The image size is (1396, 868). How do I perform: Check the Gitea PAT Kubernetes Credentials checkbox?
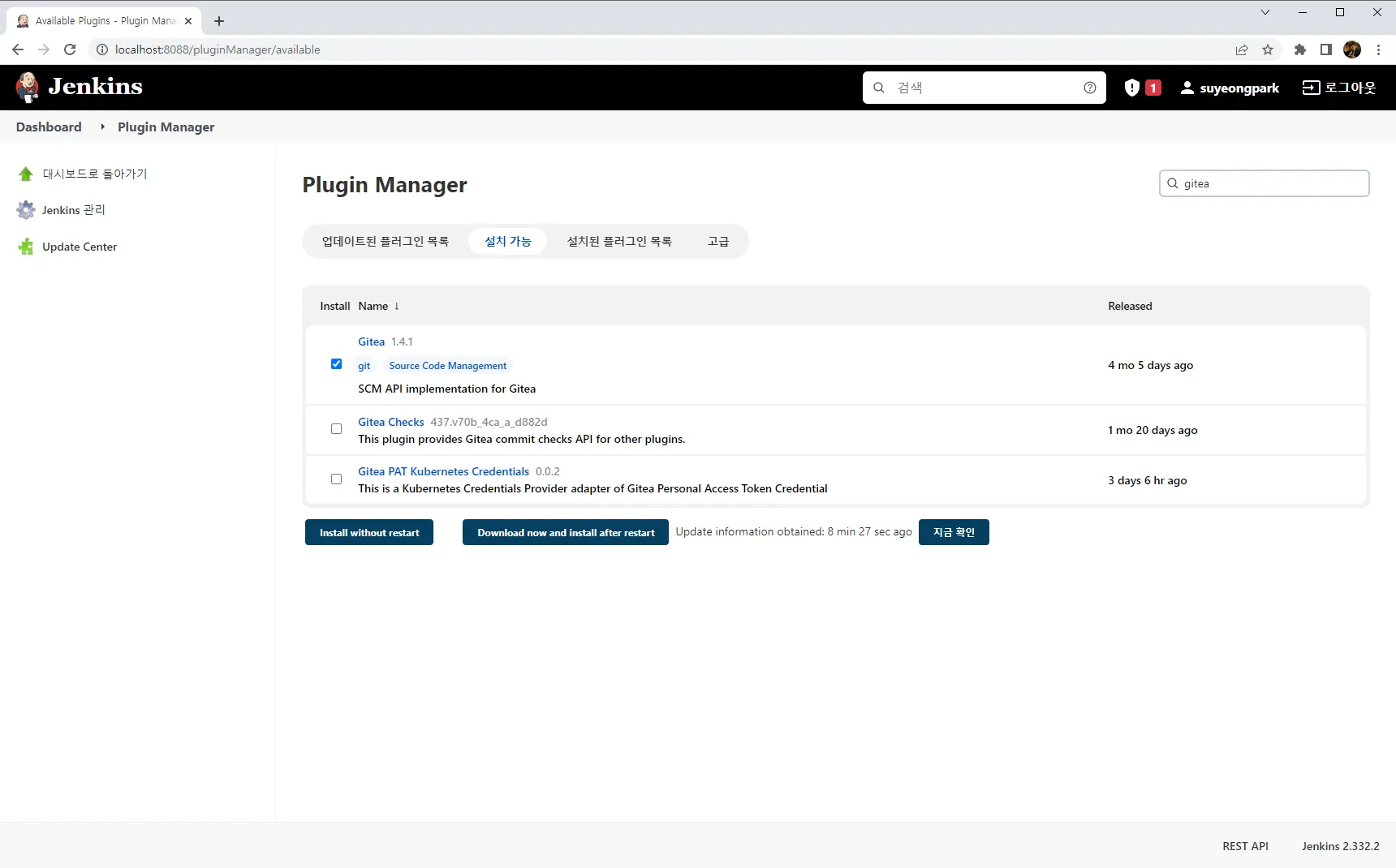tap(336, 479)
